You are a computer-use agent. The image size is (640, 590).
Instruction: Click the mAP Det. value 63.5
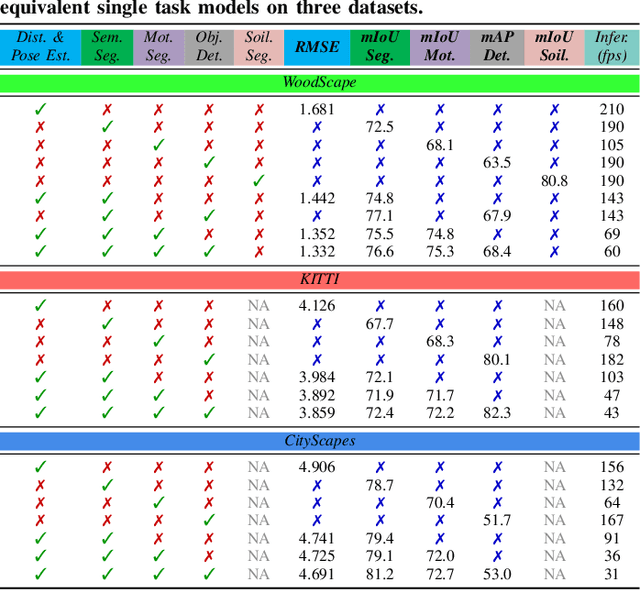(x=497, y=162)
